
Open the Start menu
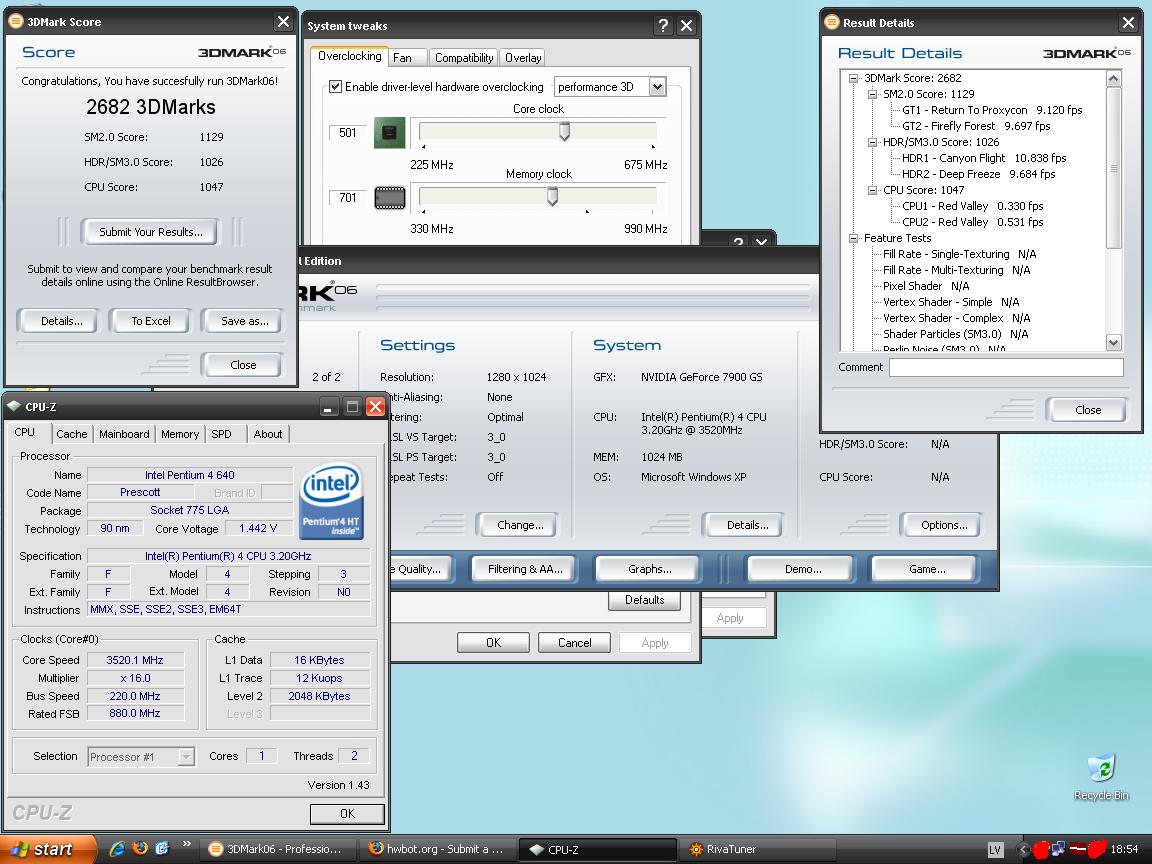[x=48, y=849]
